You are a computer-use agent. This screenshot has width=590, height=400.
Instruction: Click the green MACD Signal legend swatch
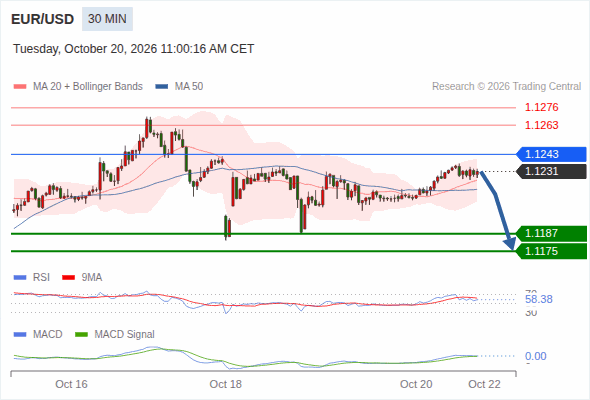(81, 335)
